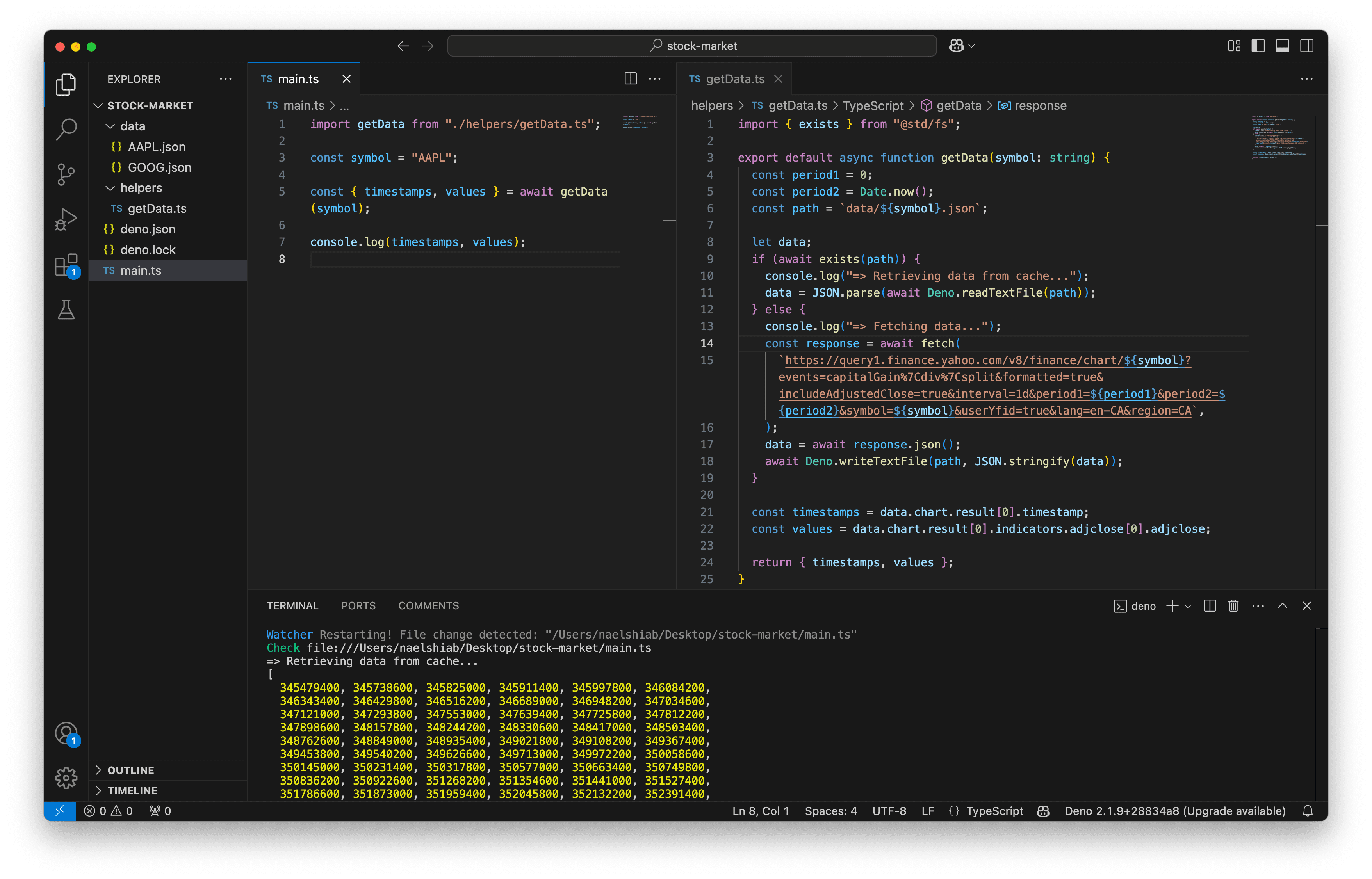Go back with the left arrow
Screen dimensions: 1372x879
(403, 46)
